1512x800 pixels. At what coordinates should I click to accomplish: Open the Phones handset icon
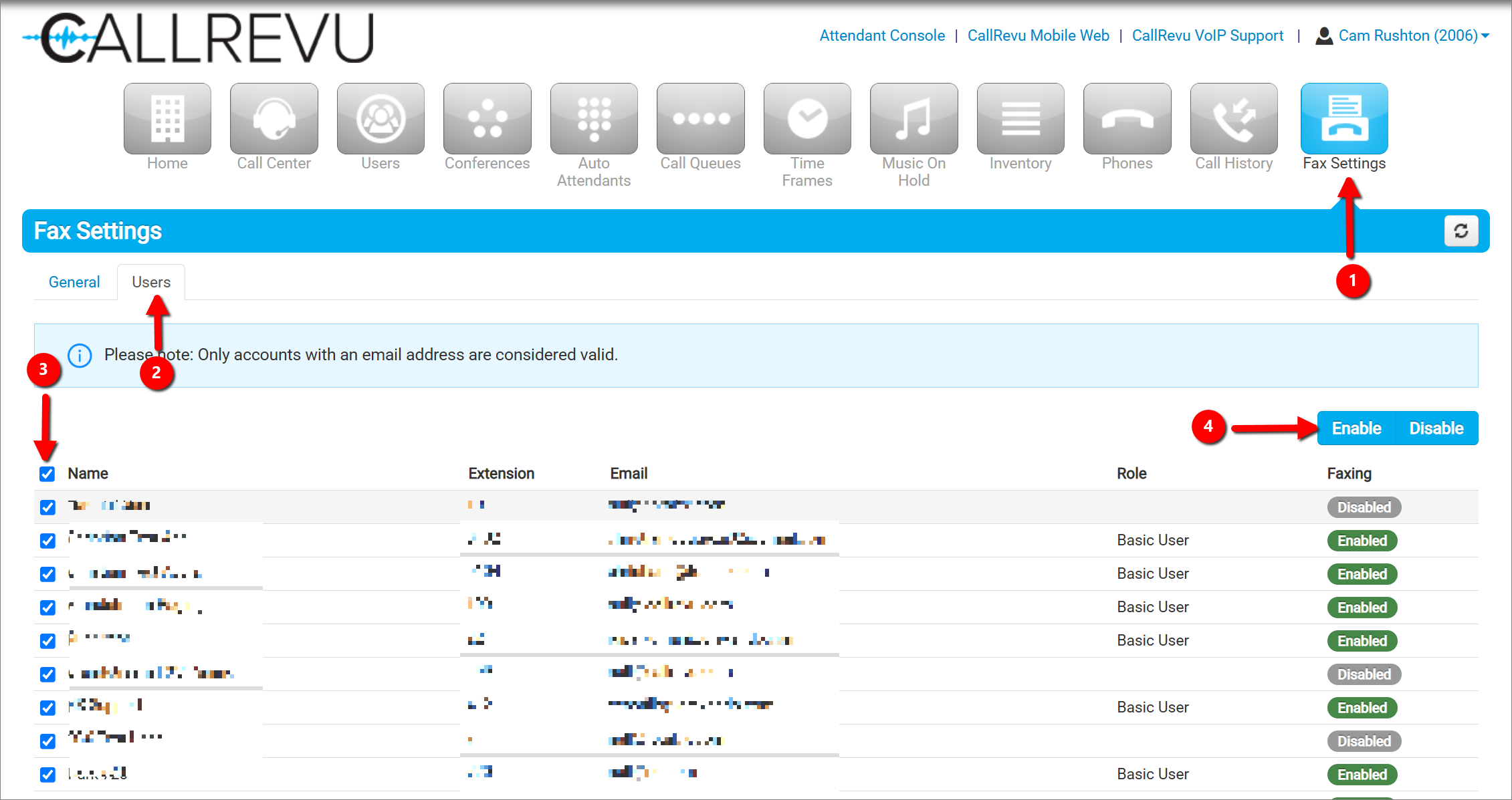point(1127,119)
